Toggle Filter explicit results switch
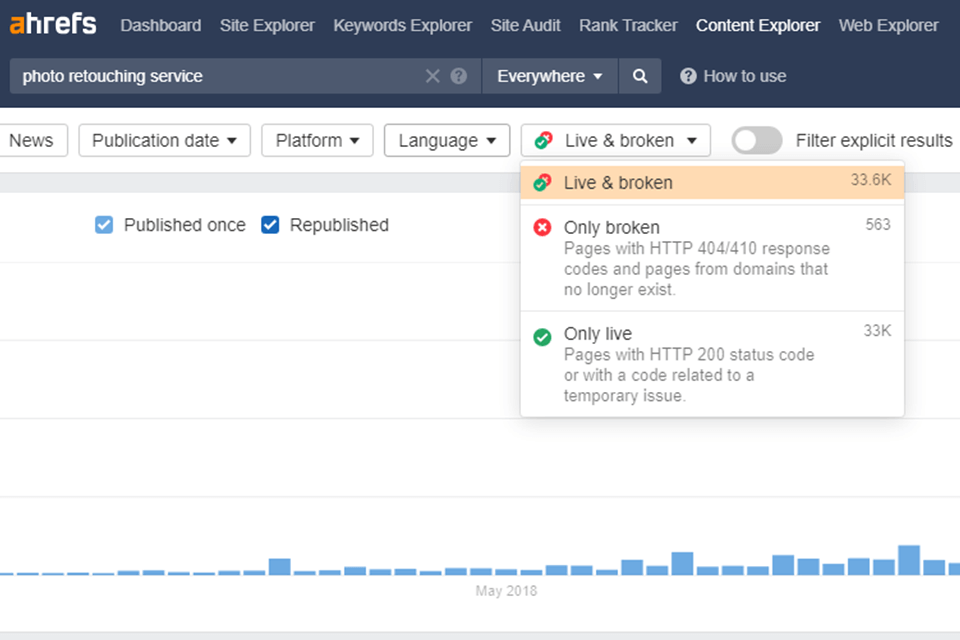The image size is (960, 640). pos(757,141)
